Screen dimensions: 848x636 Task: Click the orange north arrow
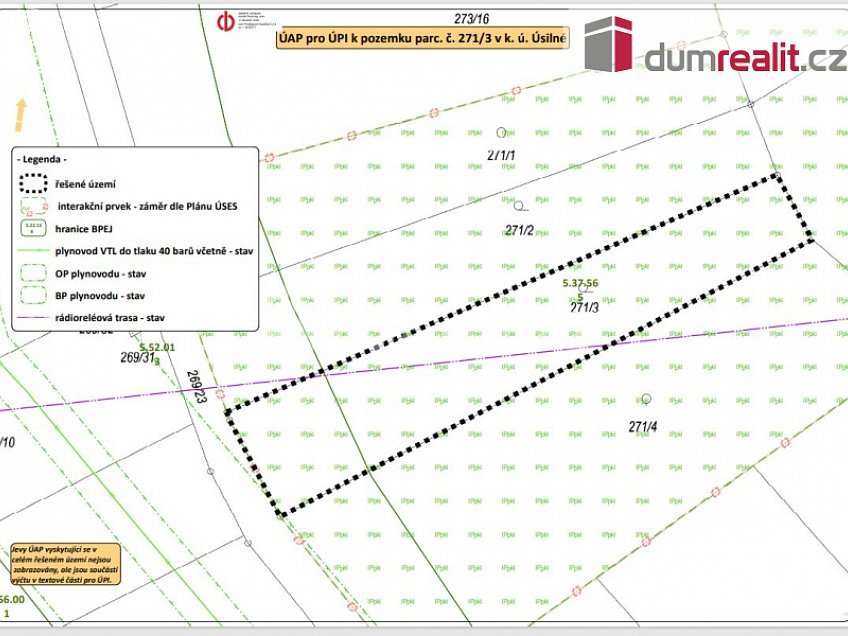tap(20, 114)
